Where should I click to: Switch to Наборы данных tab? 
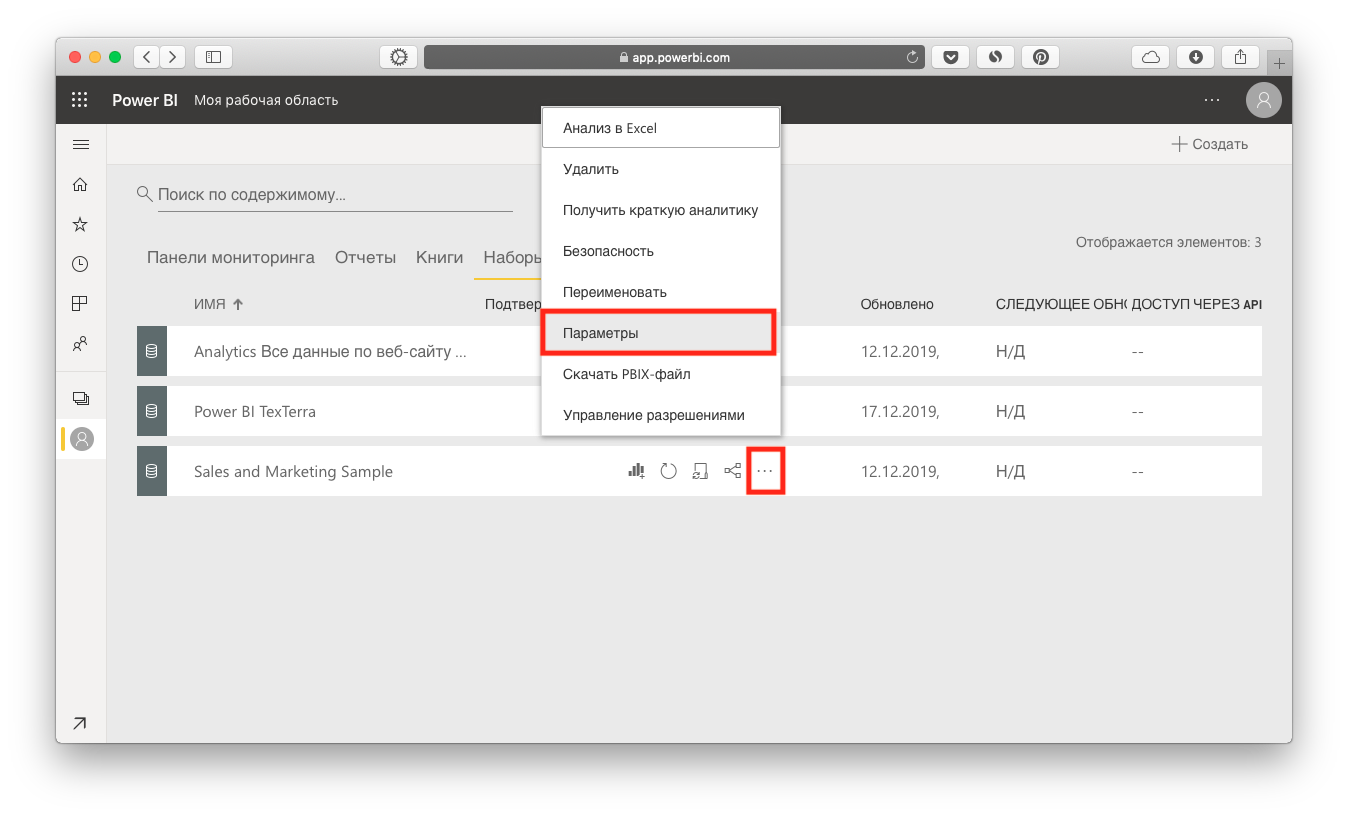513,257
